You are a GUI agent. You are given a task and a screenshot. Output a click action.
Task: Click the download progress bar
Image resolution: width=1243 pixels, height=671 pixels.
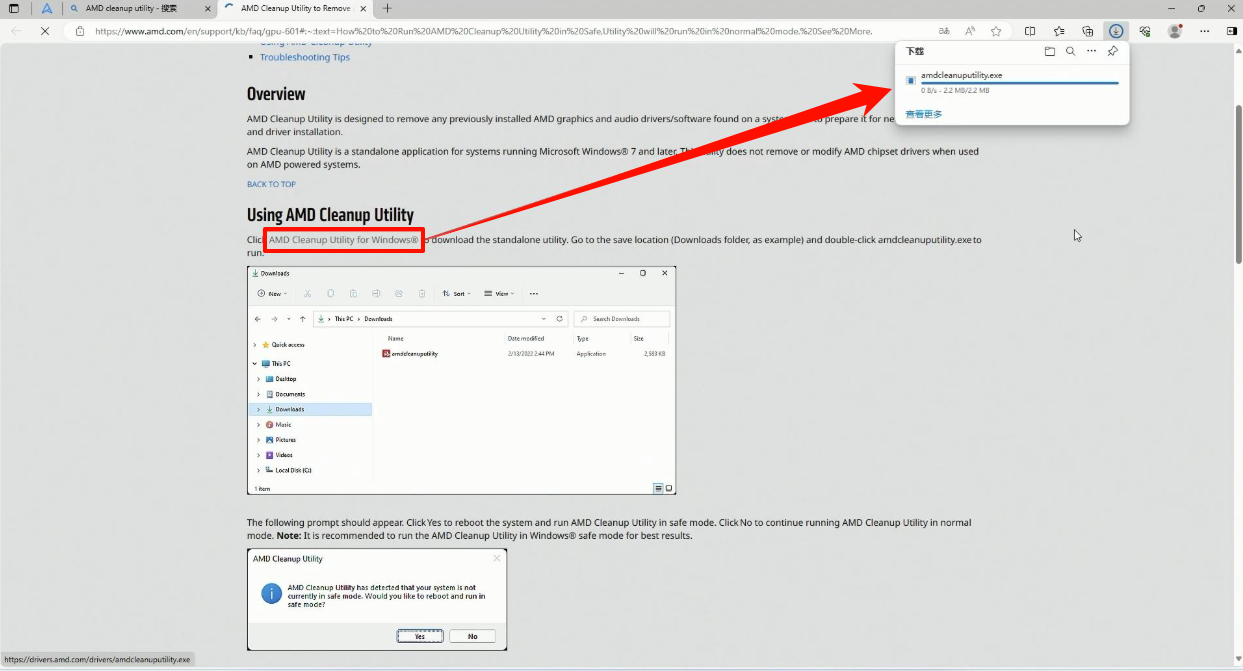pos(1020,83)
